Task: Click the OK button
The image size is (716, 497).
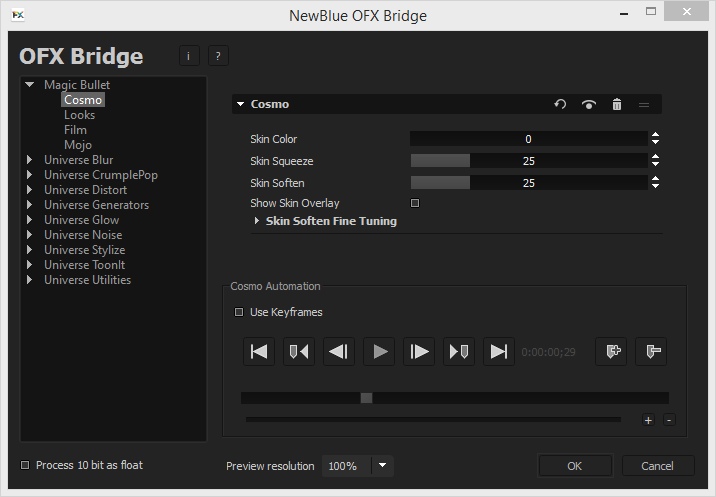Action: tap(575, 466)
